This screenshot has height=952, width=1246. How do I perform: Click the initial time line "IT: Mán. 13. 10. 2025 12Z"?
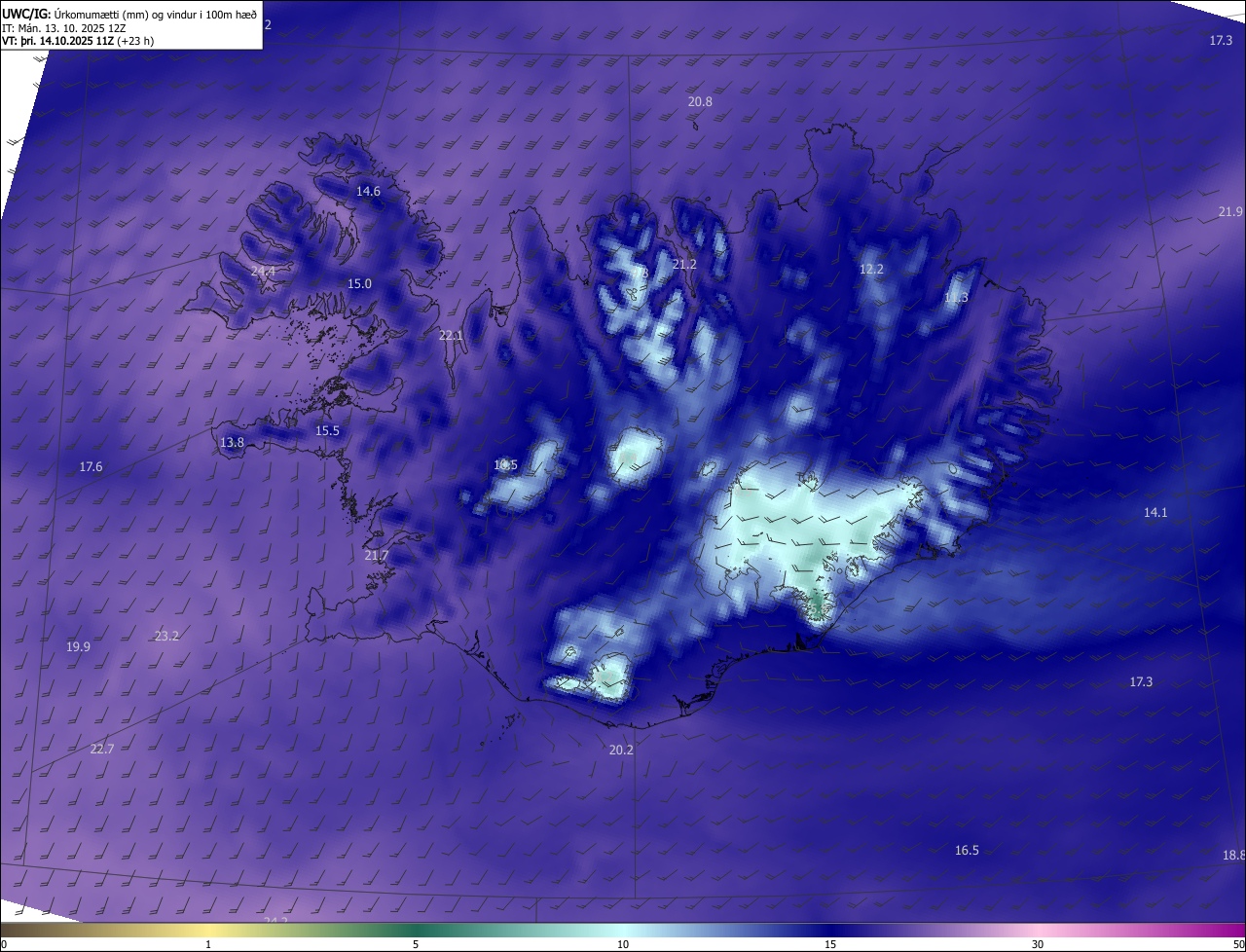coord(64,27)
